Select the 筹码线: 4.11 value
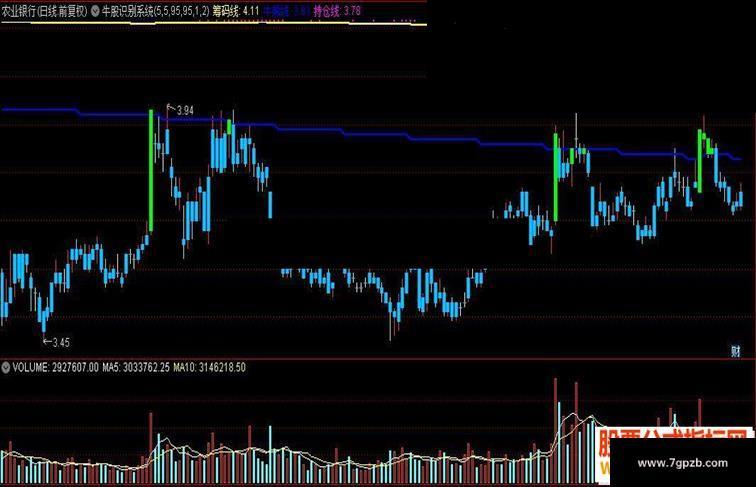The height and width of the screenshot is (487, 756). tap(236, 11)
